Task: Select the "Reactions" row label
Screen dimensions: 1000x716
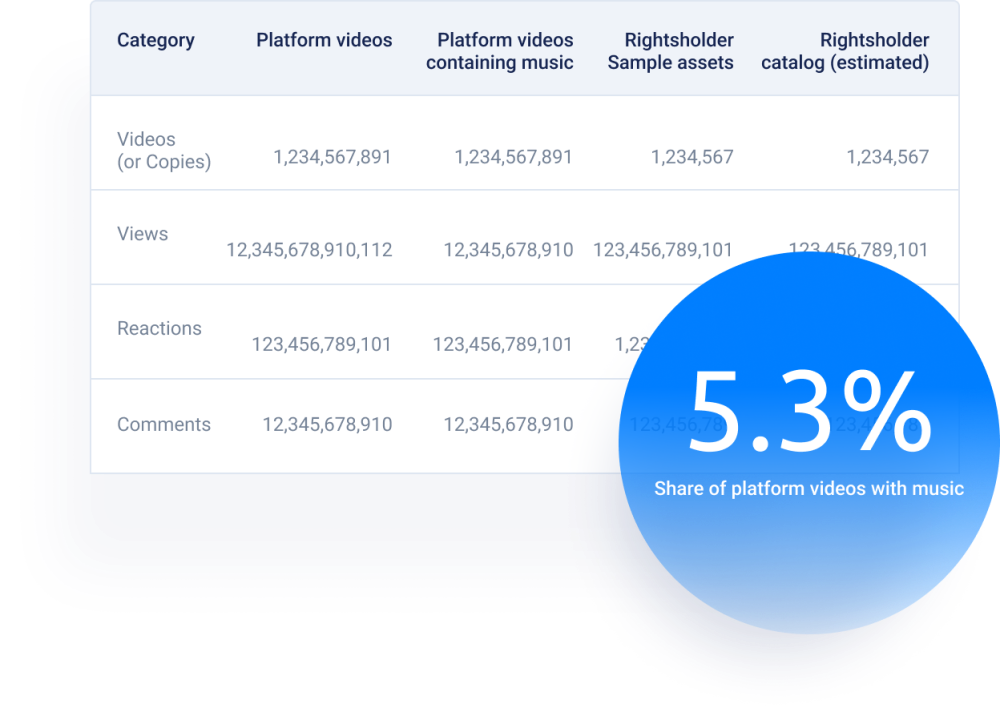Action: (x=159, y=328)
